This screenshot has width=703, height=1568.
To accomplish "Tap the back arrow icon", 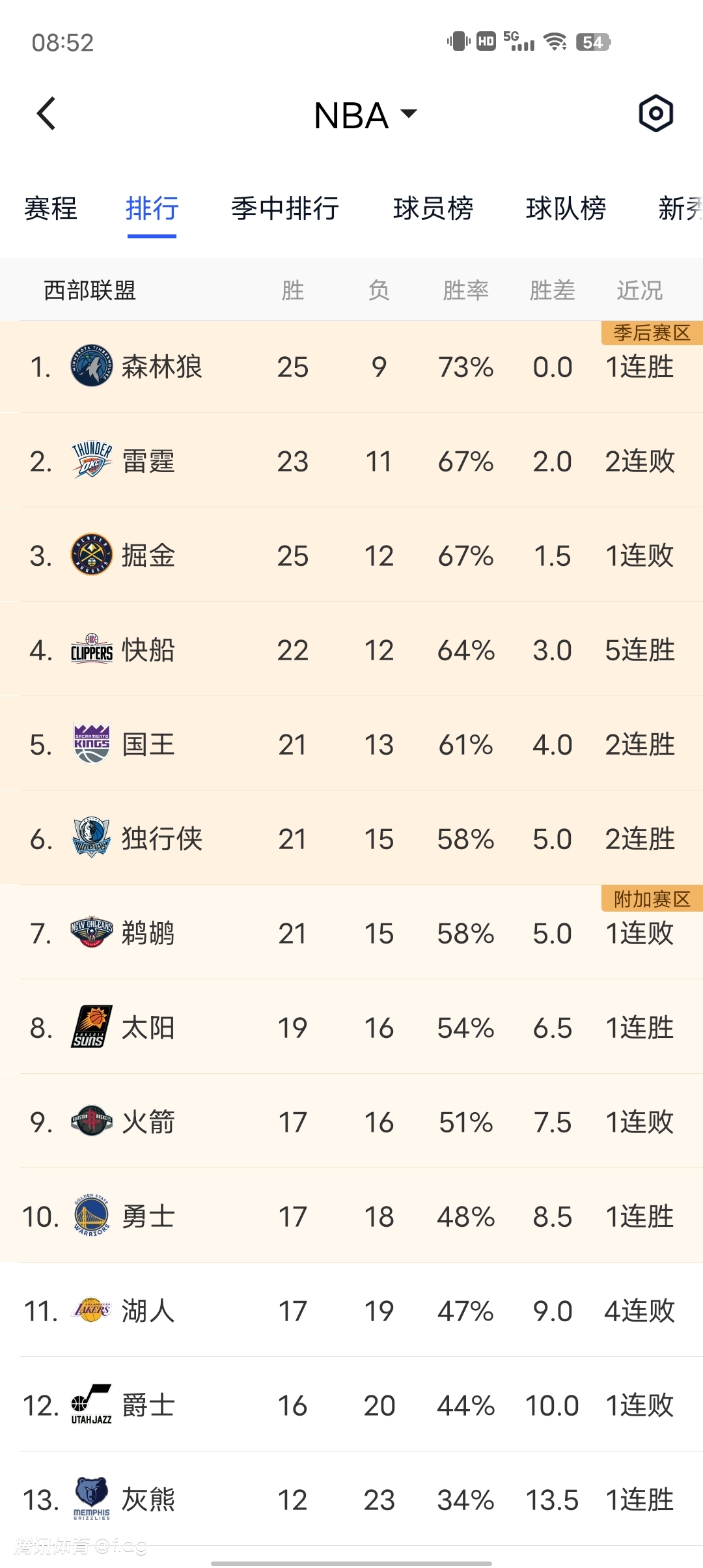I will click(46, 114).
